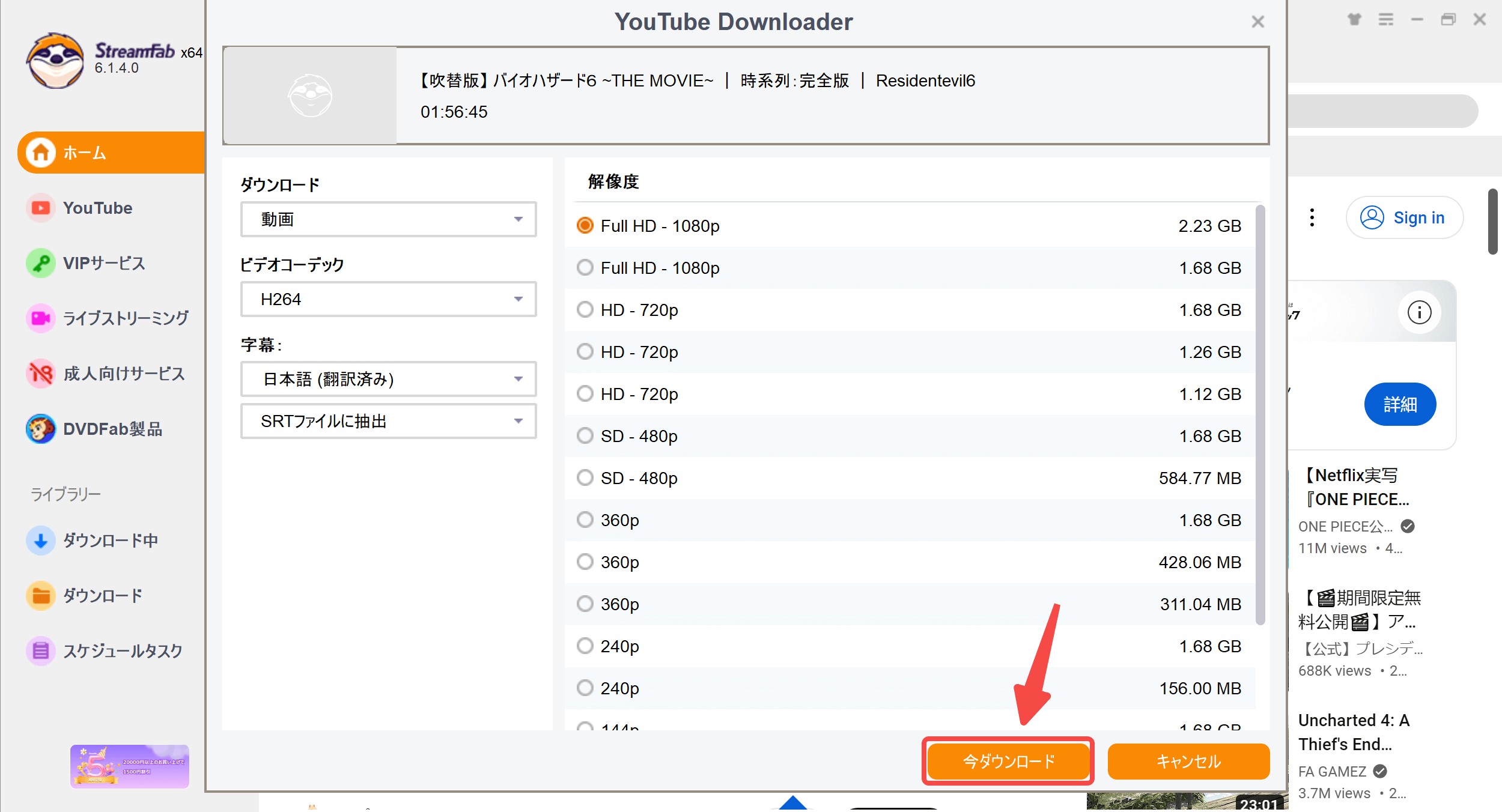Click the info icon on the ad card

point(1419,312)
